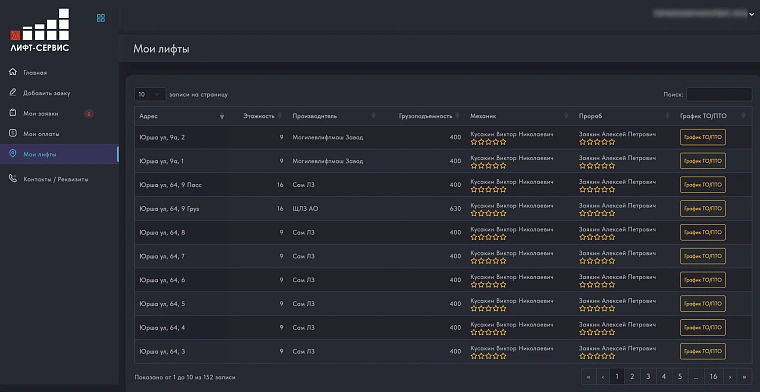Rate foreman stars in Юрша ул, 64, 6 row
This screenshot has width=760, height=392.
click(x=597, y=284)
